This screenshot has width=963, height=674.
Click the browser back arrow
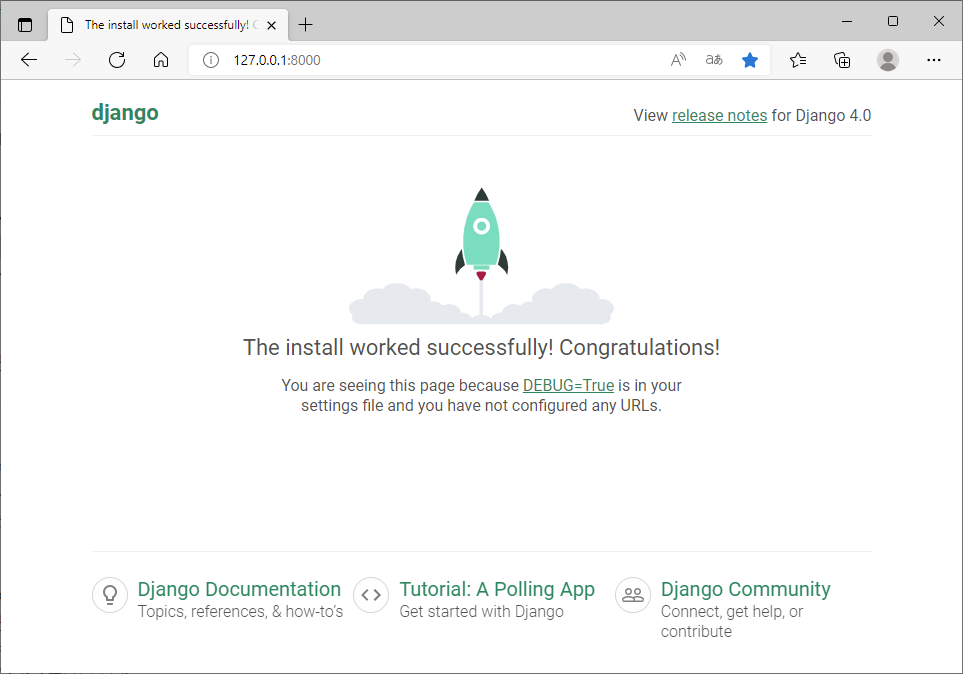(x=29, y=60)
